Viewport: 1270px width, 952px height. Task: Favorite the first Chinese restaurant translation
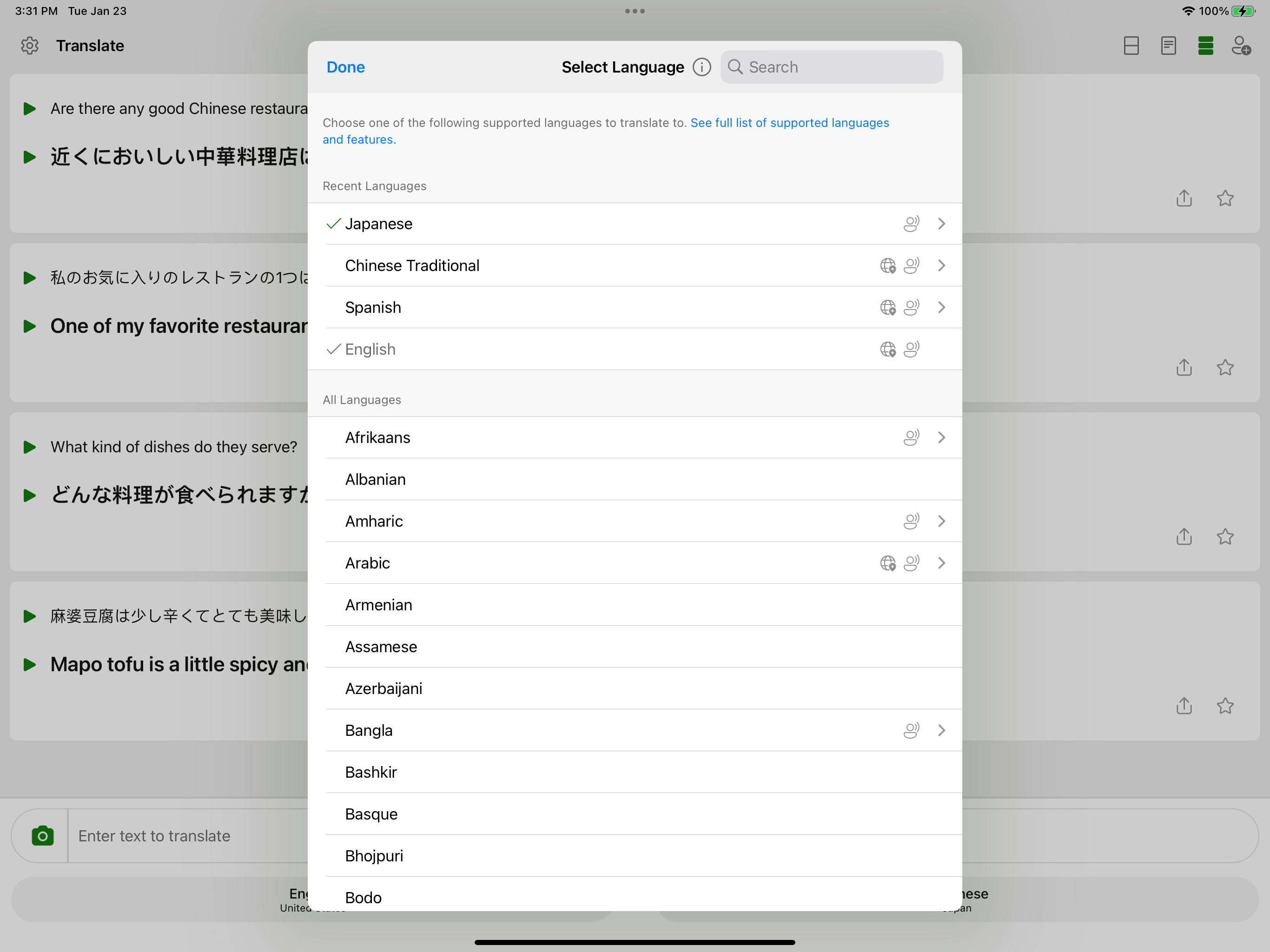pos(1224,198)
